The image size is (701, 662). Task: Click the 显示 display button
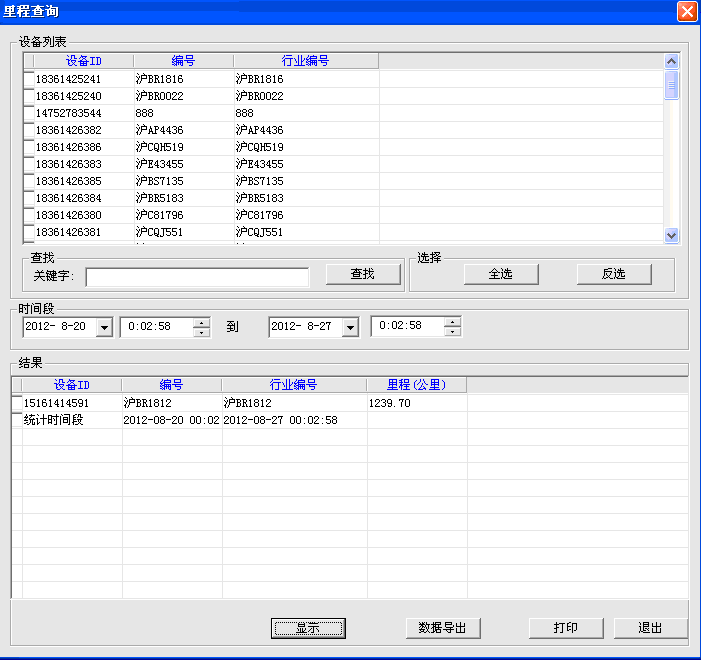tap(308, 628)
